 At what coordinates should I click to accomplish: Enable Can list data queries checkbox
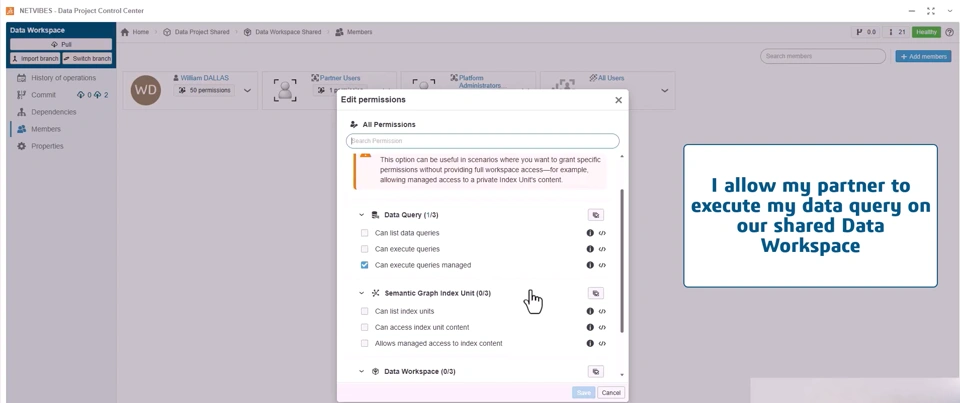coord(365,233)
